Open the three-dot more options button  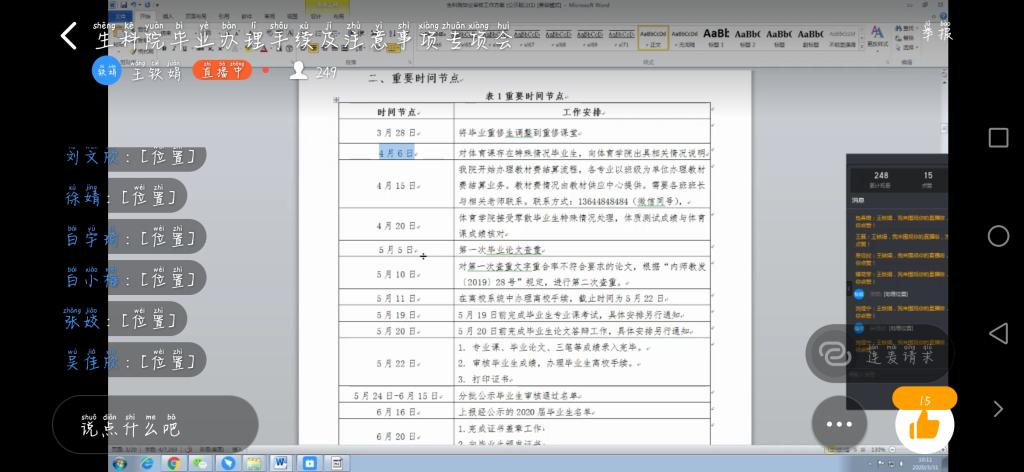839,424
